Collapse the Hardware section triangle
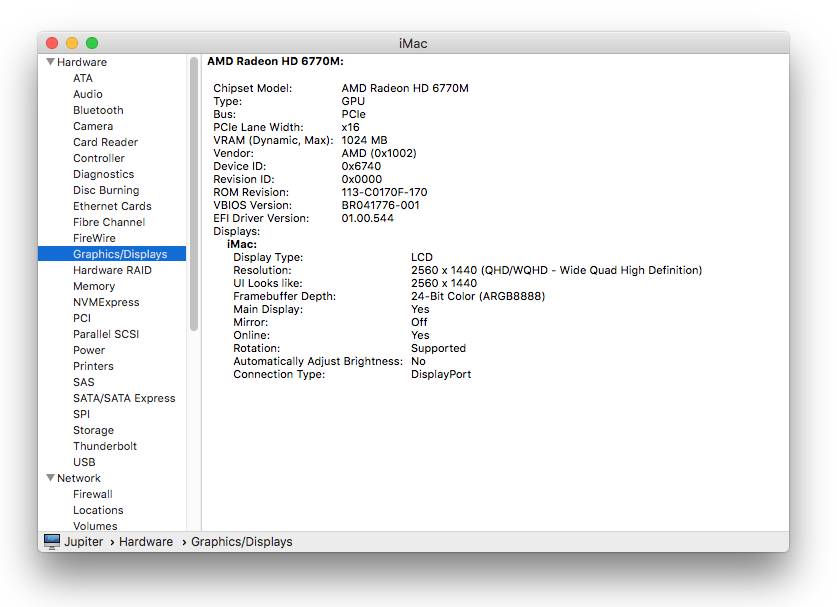 pyautogui.click(x=51, y=62)
